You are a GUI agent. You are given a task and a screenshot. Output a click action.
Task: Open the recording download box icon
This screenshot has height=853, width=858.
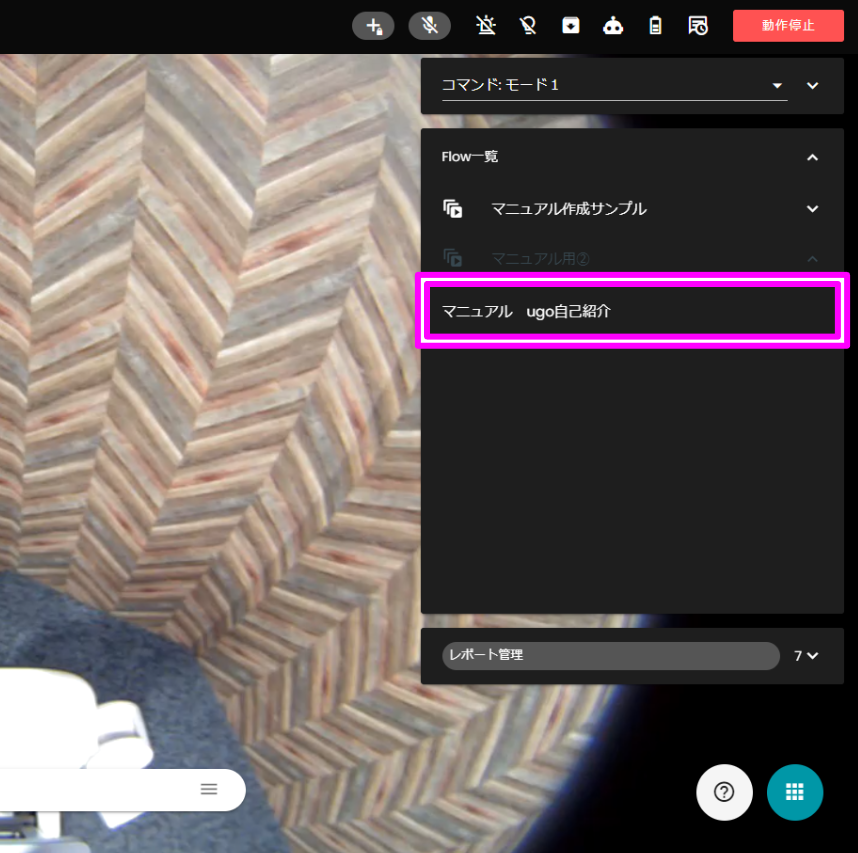[570, 25]
